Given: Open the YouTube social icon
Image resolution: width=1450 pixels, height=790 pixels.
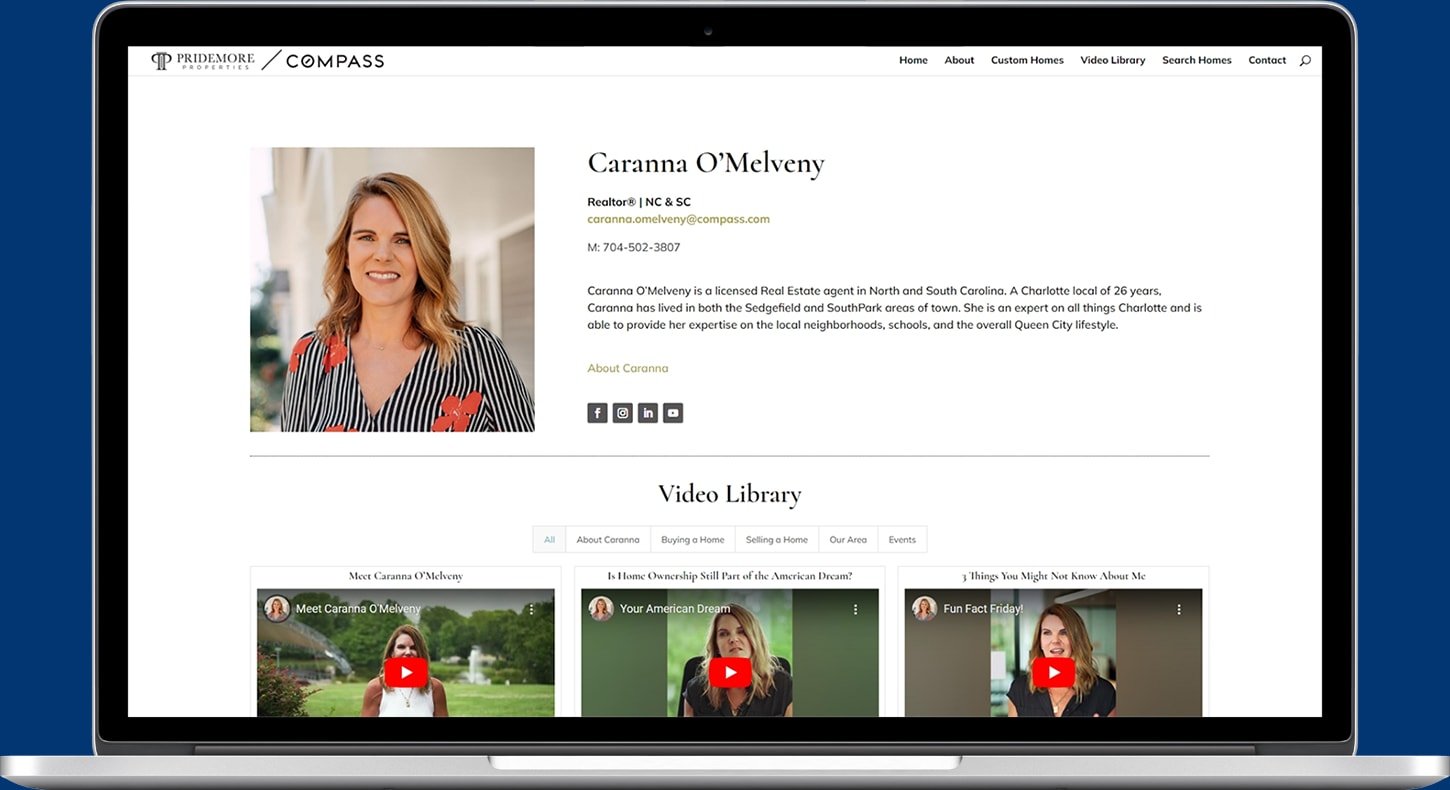Looking at the screenshot, I should (x=673, y=413).
